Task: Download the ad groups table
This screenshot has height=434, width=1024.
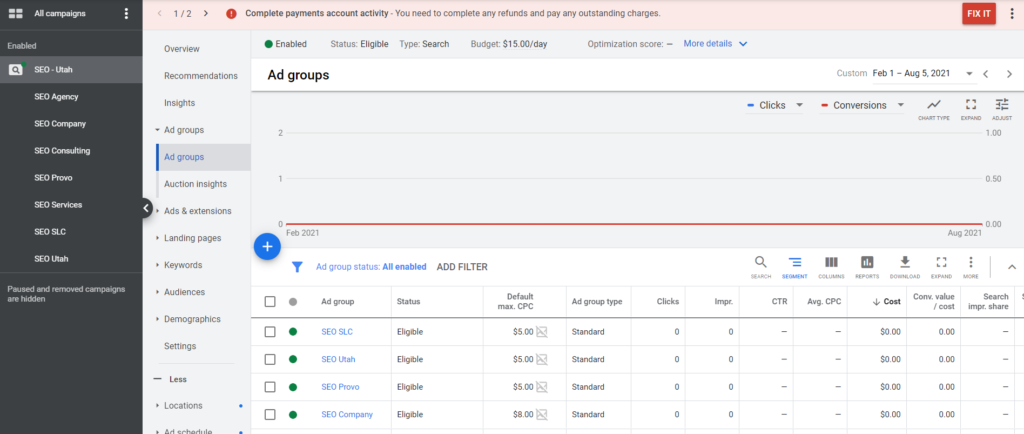Action: [904, 267]
